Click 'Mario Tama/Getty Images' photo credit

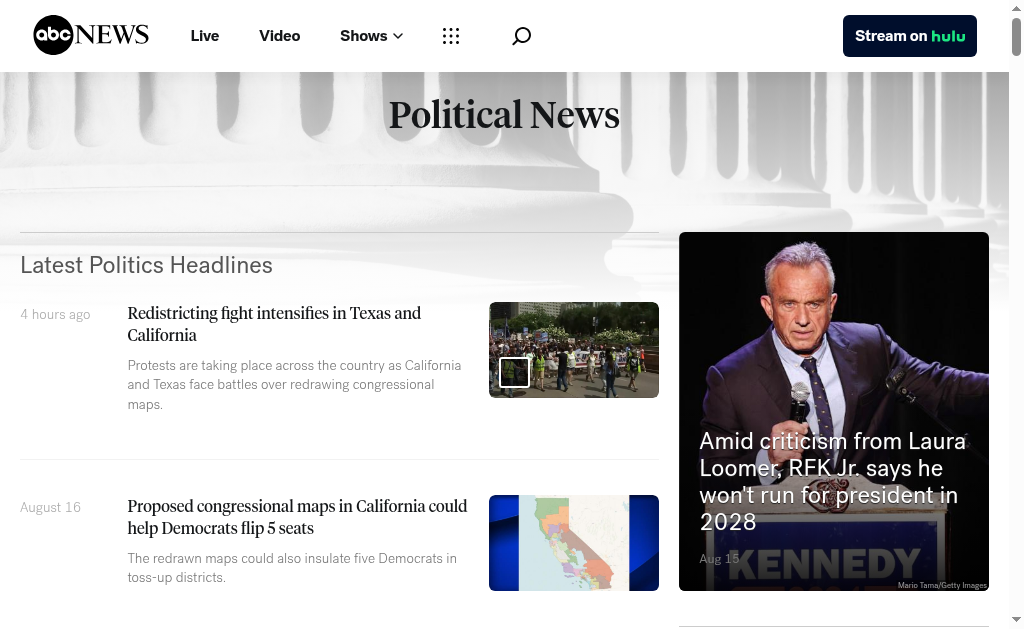[942, 585]
